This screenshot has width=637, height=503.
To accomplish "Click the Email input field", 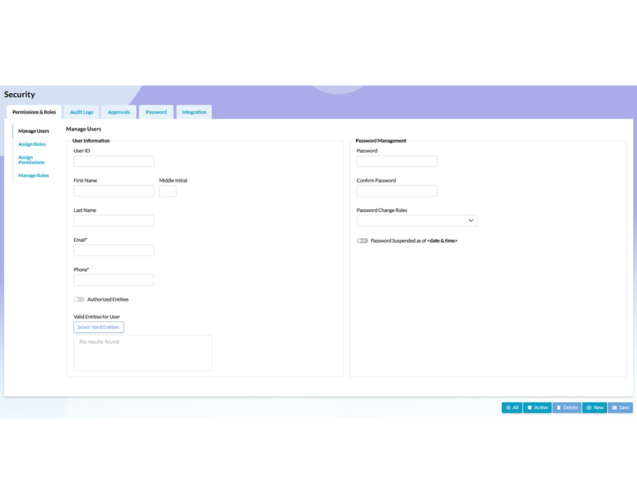I will pos(114,250).
